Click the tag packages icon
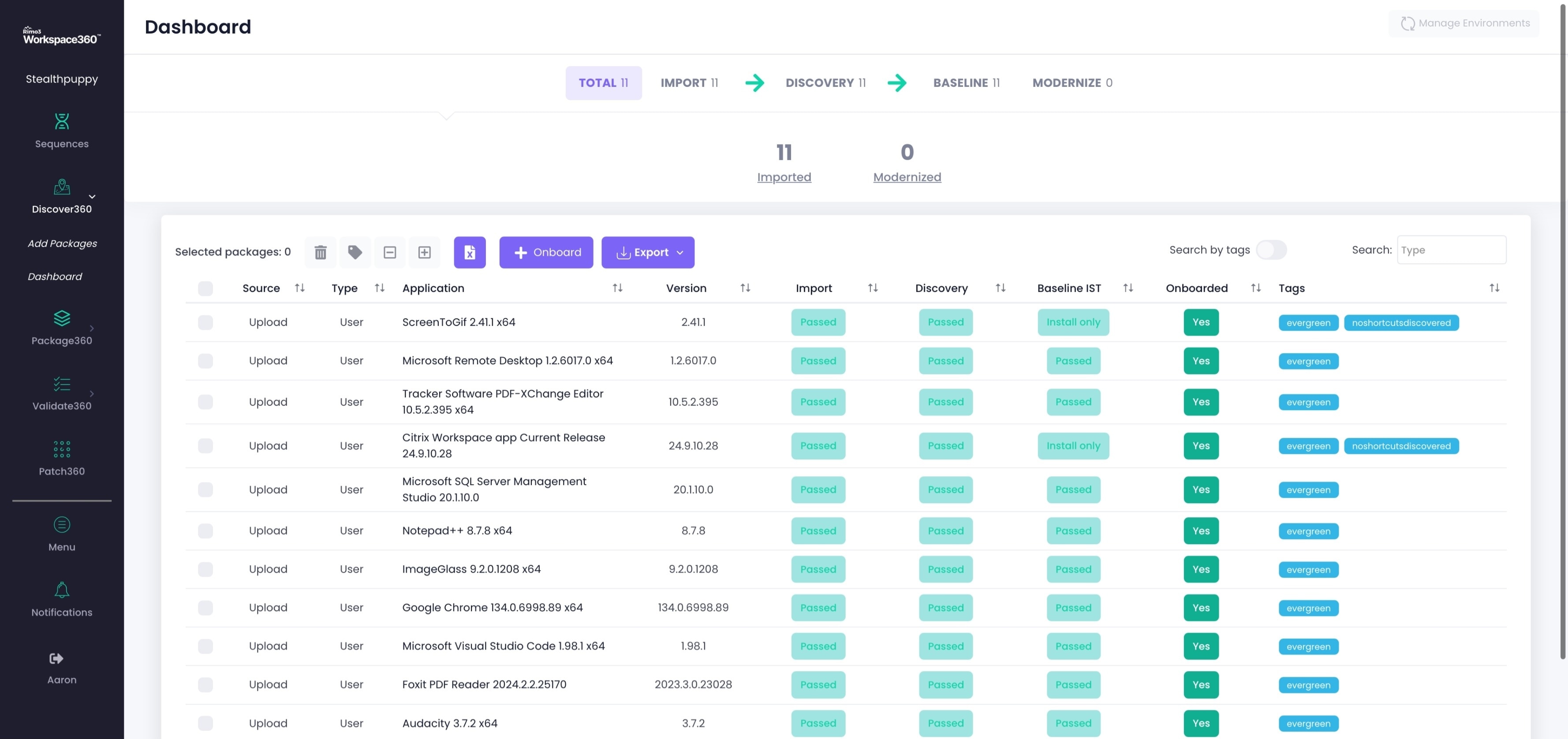 (355, 252)
